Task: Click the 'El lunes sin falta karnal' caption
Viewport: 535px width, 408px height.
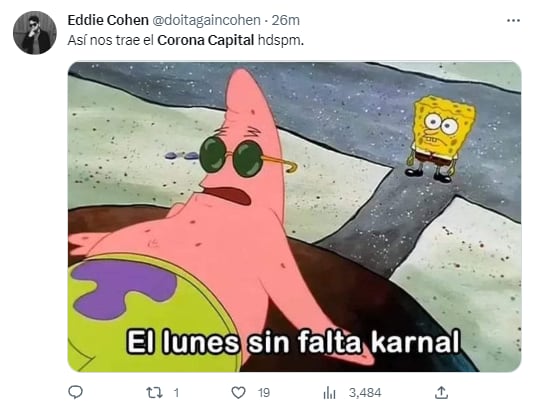Action: [293, 341]
